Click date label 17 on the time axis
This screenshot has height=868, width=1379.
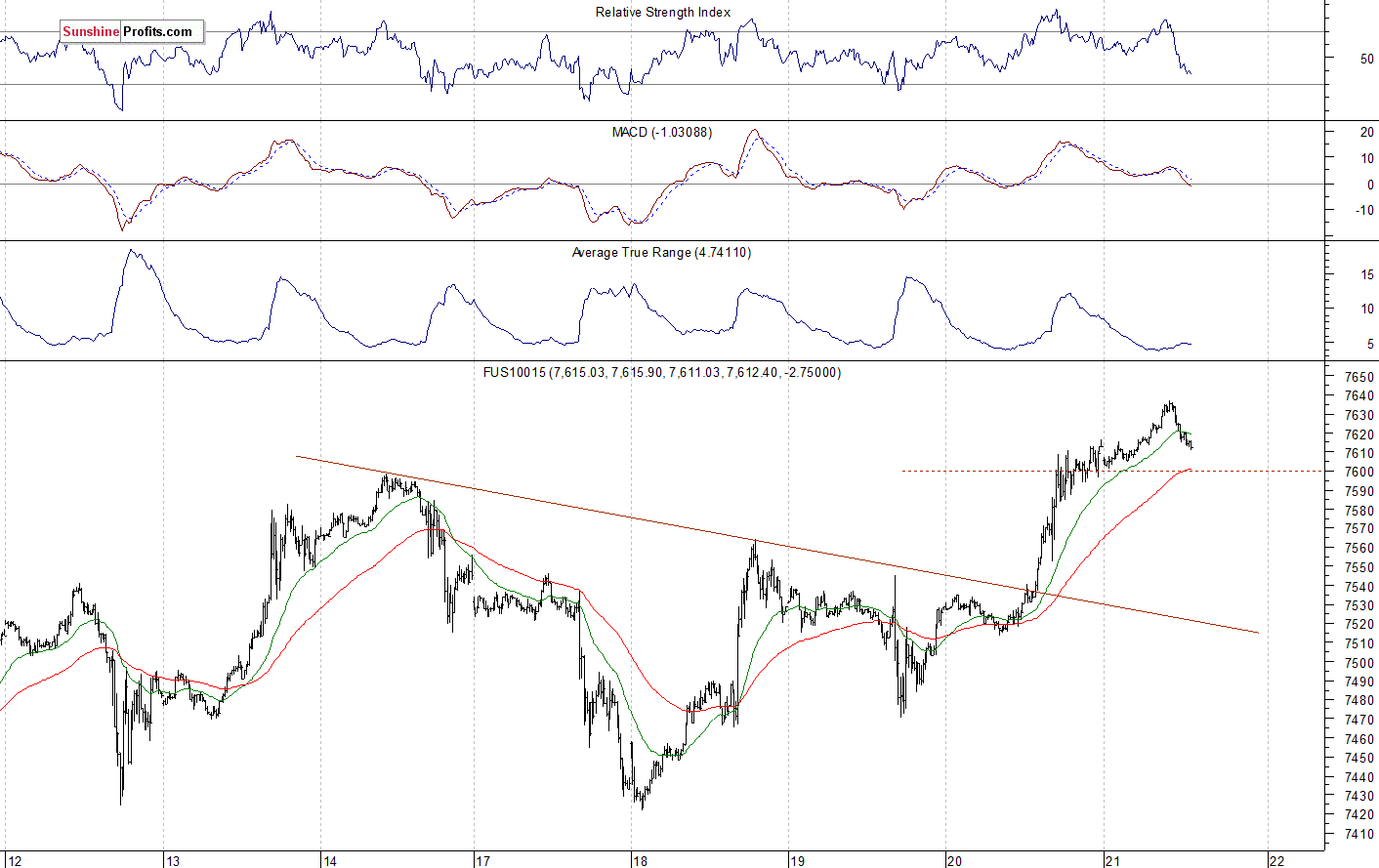482,861
